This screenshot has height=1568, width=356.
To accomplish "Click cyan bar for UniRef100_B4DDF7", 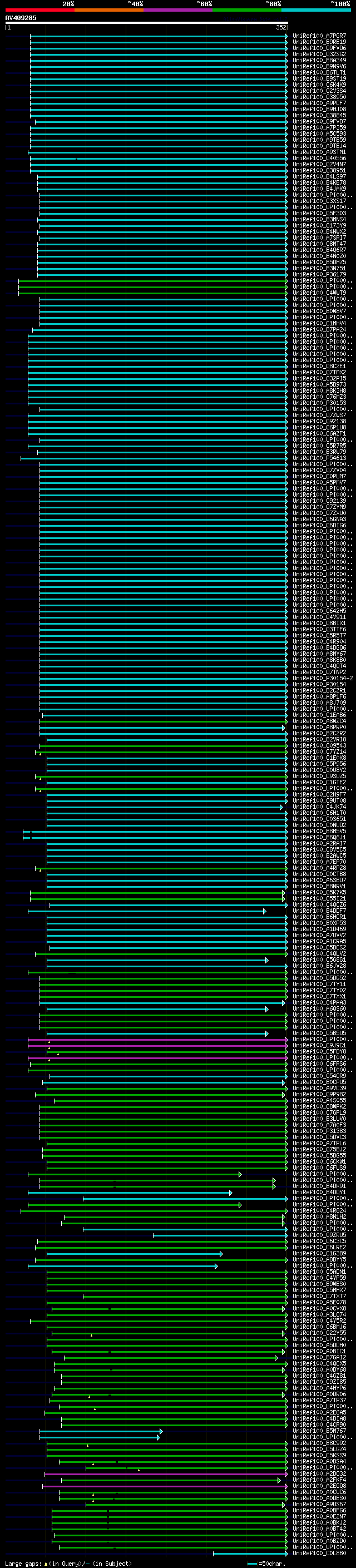I will [147, 911].
